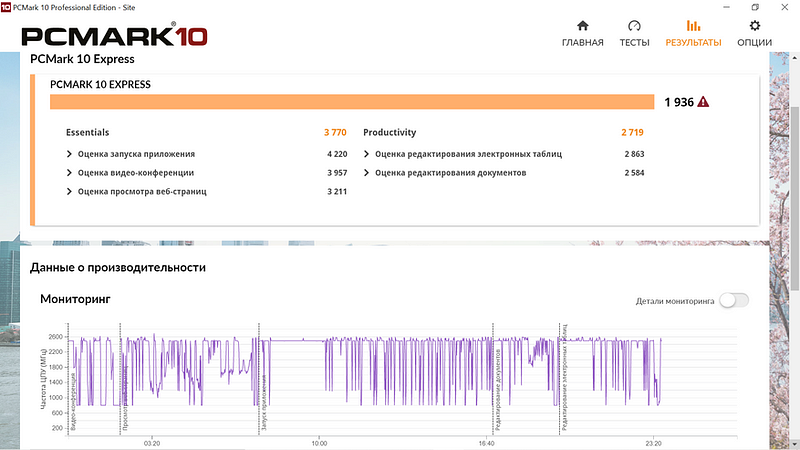Click the Запуск приложения marker on chart

(x=264, y=403)
